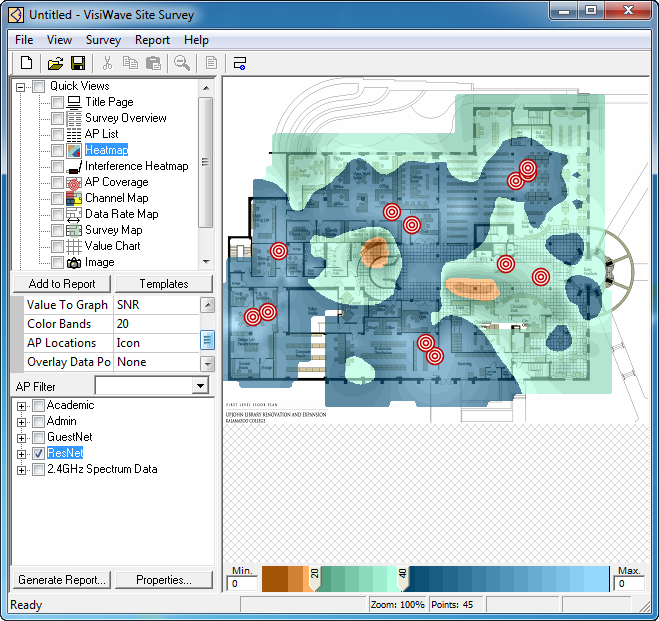Screen dimensions: 659x621
Task: Click the Channel Map colored icon
Action: click(74, 198)
